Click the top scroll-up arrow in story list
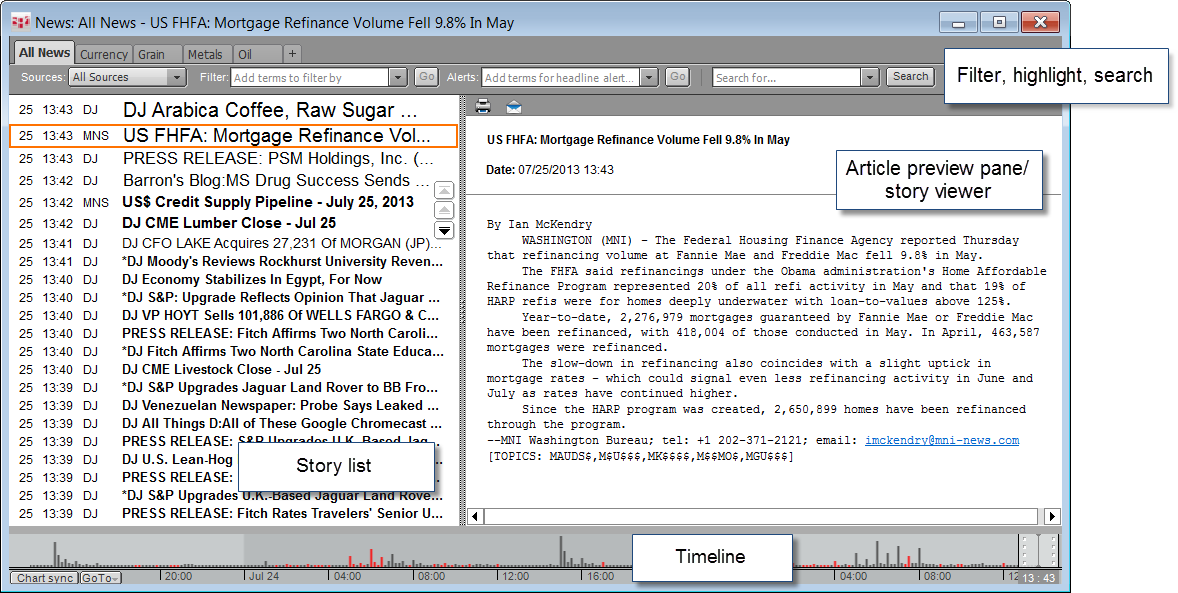 click(445, 191)
